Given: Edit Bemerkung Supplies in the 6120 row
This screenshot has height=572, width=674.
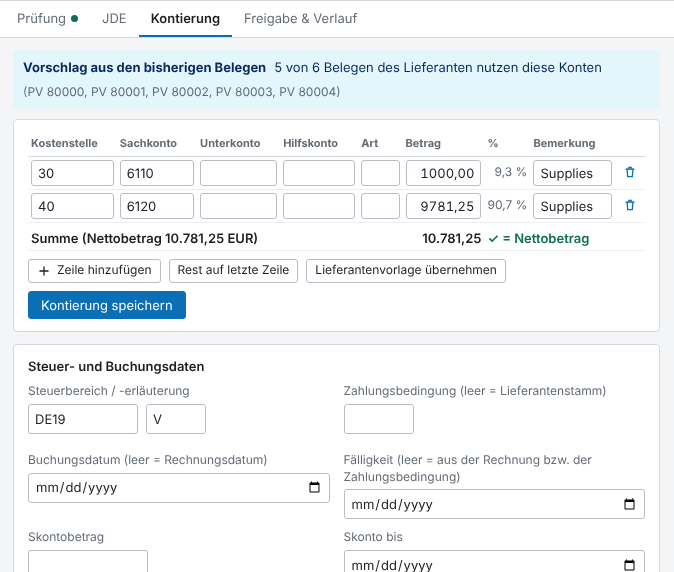Looking at the screenshot, I should pyautogui.click(x=573, y=206).
